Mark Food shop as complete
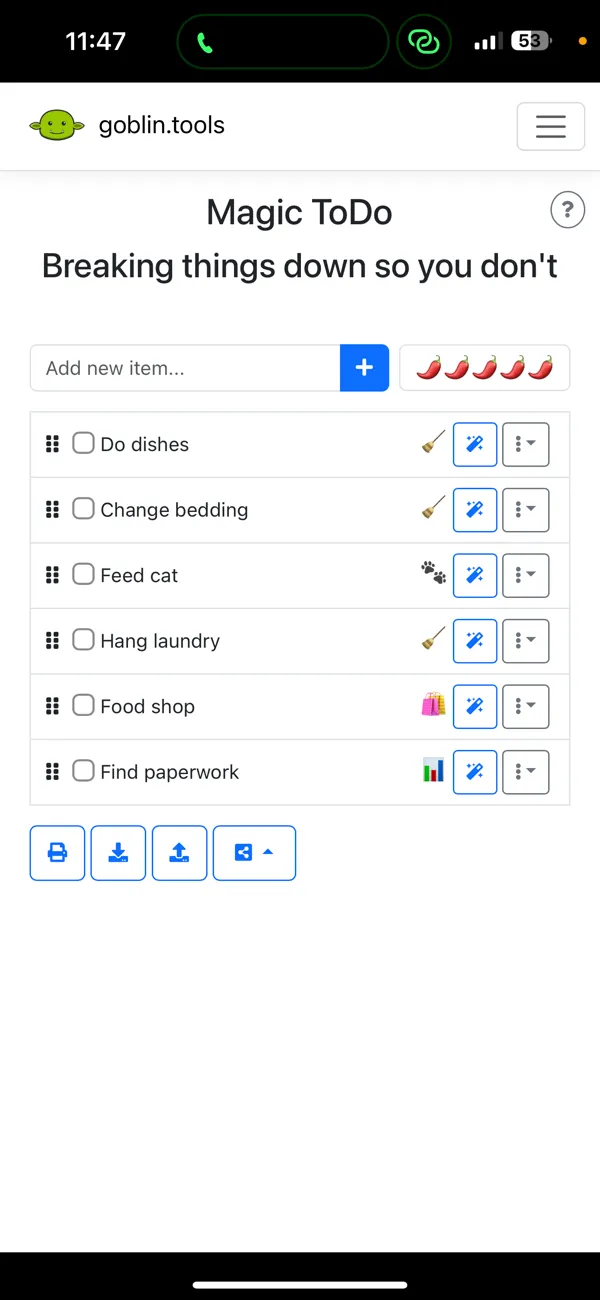Screen dimensions: 600x1300 (84, 706)
